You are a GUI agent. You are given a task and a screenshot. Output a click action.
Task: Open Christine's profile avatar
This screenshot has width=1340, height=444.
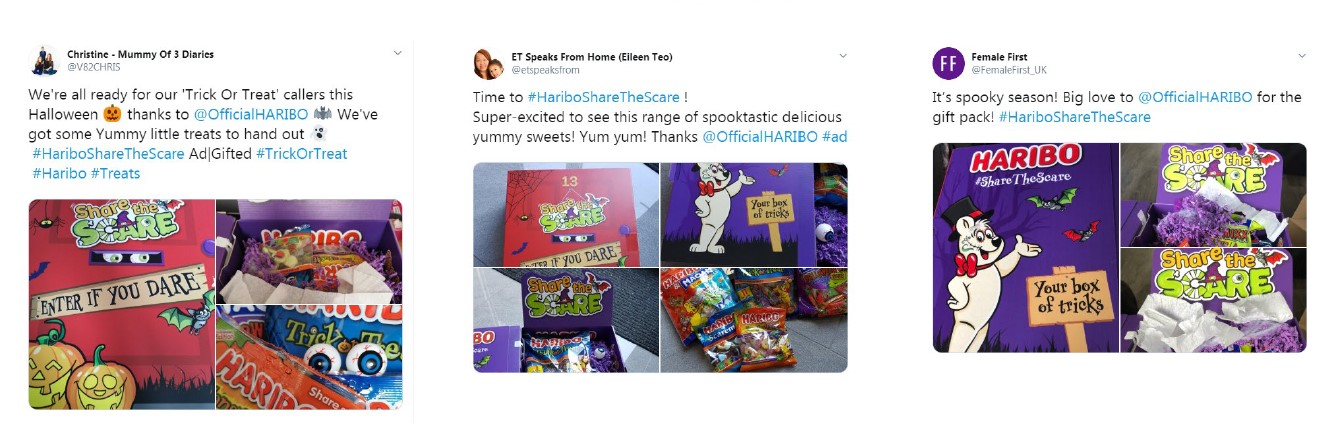point(44,61)
